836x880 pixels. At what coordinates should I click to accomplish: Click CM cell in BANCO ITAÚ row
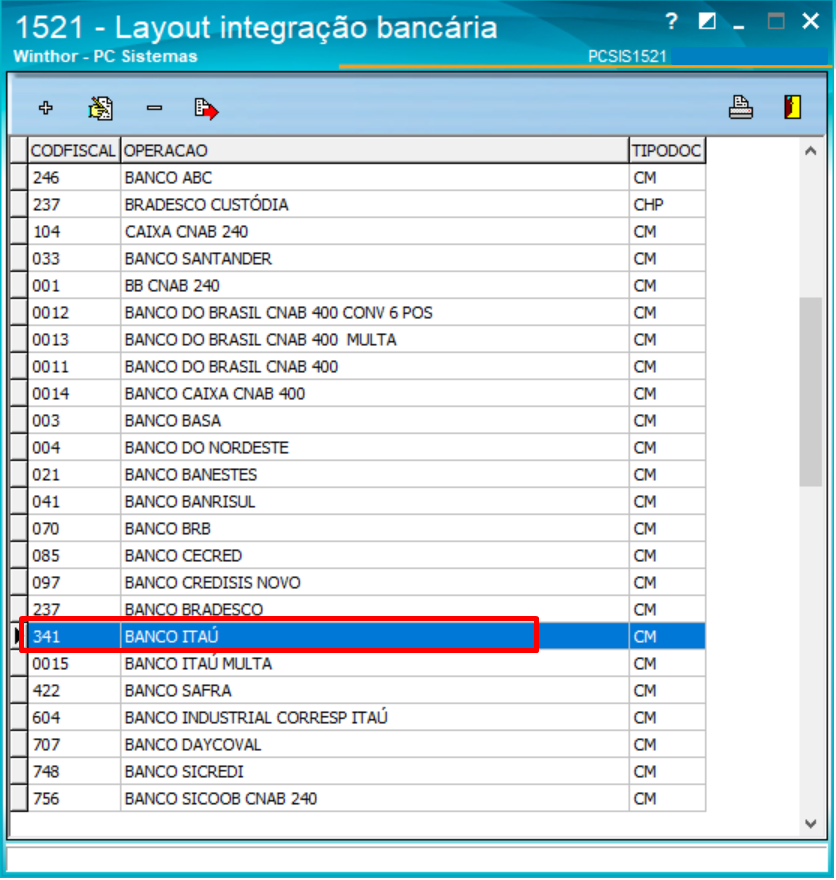[x=667, y=636]
